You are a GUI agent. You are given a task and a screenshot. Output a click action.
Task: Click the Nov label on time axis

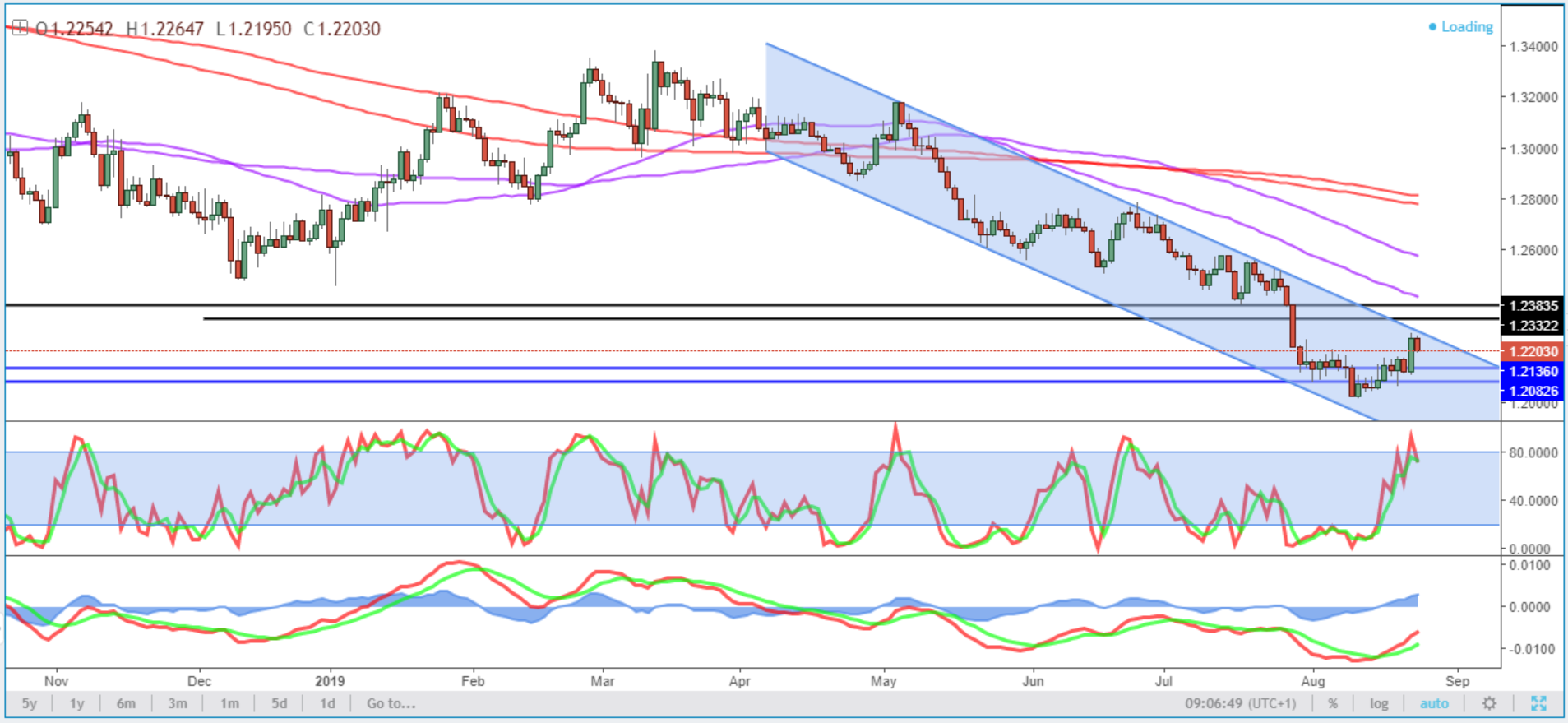click(x=56, y=681)
